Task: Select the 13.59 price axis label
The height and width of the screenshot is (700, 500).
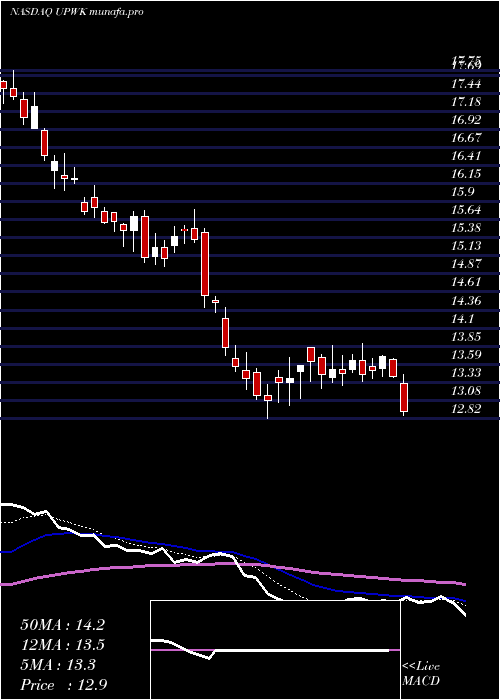Action: [x=466, y=355]
